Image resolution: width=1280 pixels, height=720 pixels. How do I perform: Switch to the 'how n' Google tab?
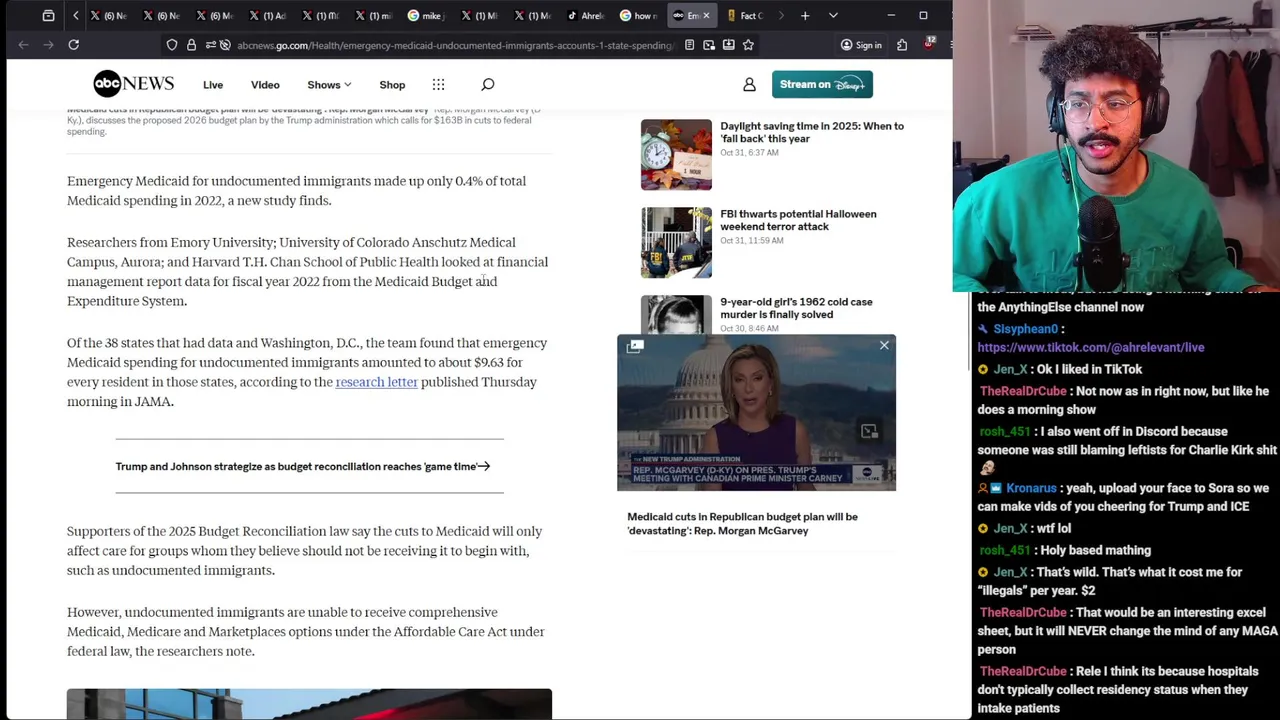638,16
